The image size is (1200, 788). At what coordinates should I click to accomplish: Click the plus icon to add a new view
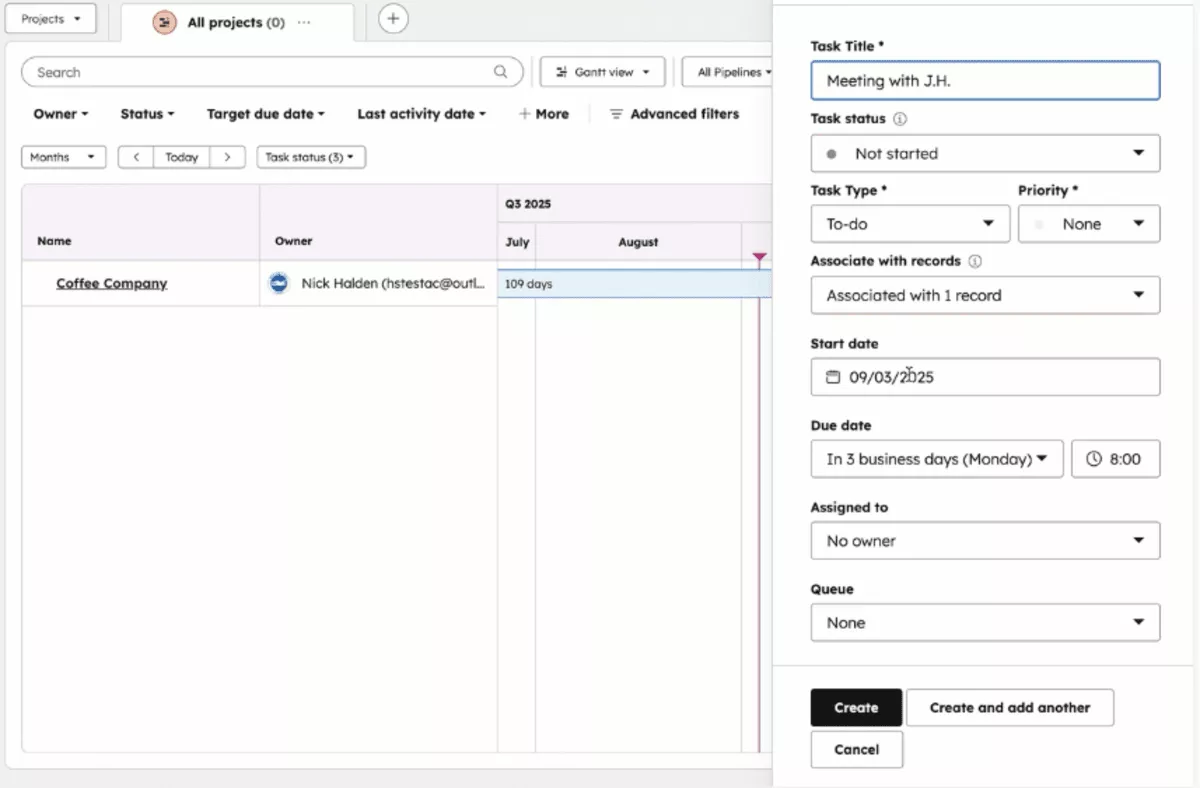pyautogui.click(x=392, y=18)
